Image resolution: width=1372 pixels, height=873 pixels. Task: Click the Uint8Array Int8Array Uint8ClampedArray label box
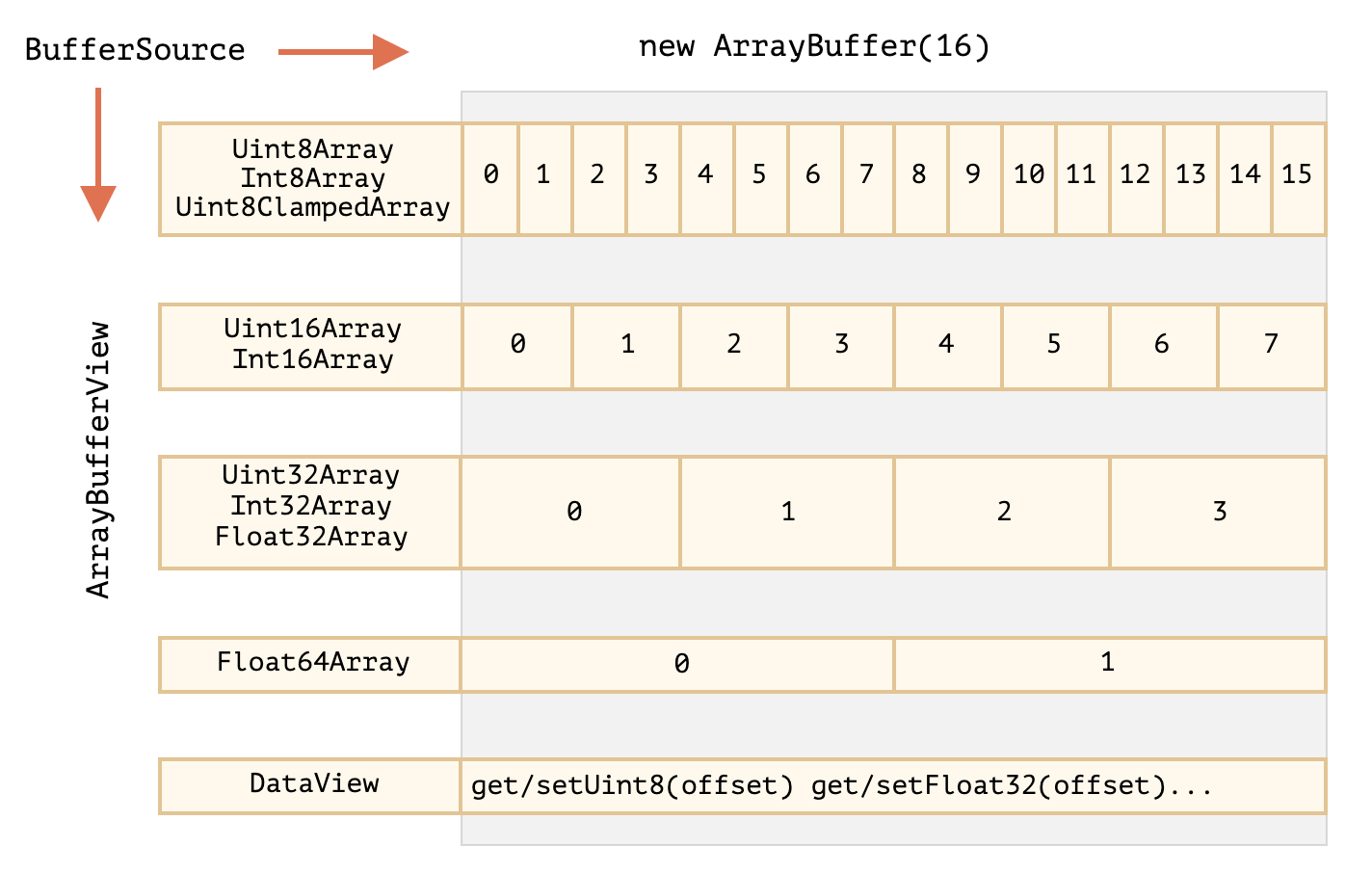[x=311, y=178]
